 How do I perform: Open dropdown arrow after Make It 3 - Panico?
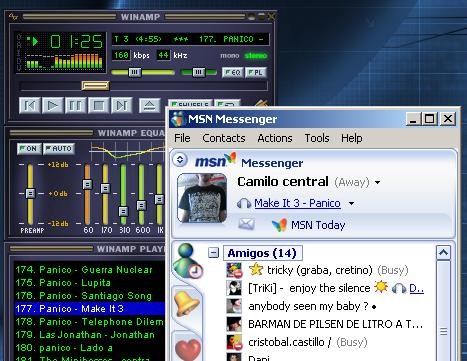coord(351,203)
